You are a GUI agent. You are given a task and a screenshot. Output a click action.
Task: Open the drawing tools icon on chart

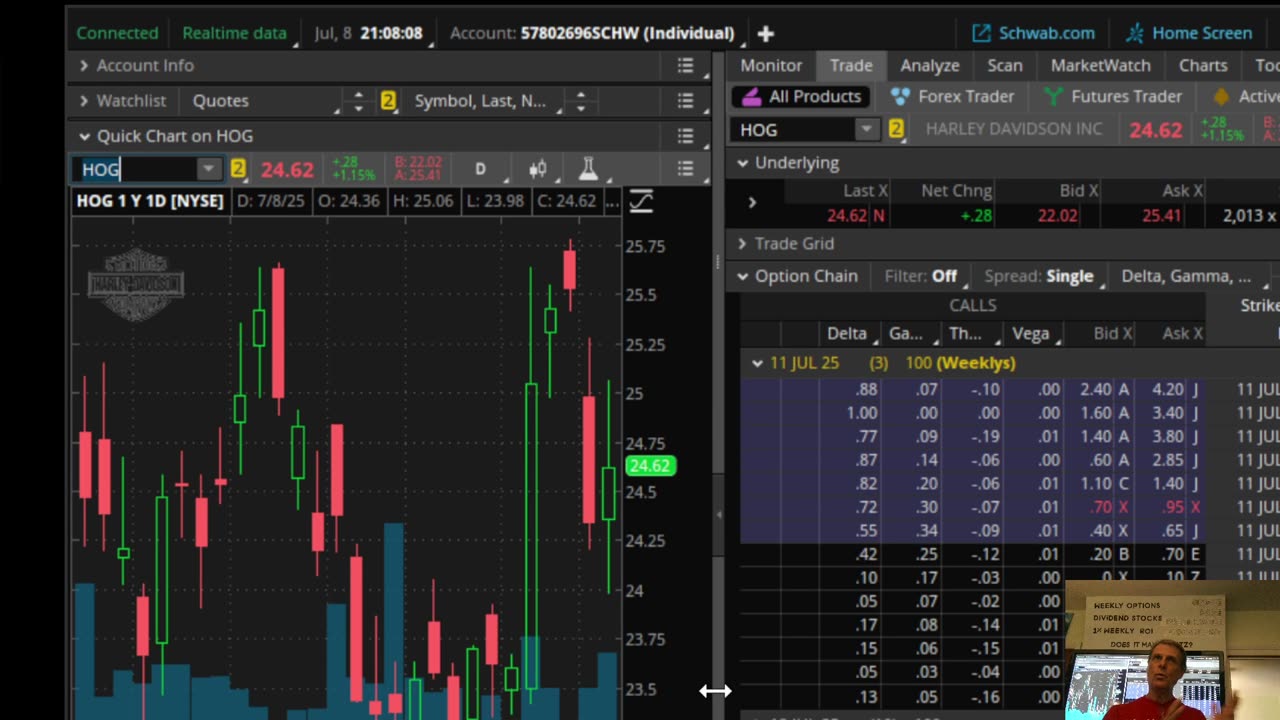tap(641, 201)
